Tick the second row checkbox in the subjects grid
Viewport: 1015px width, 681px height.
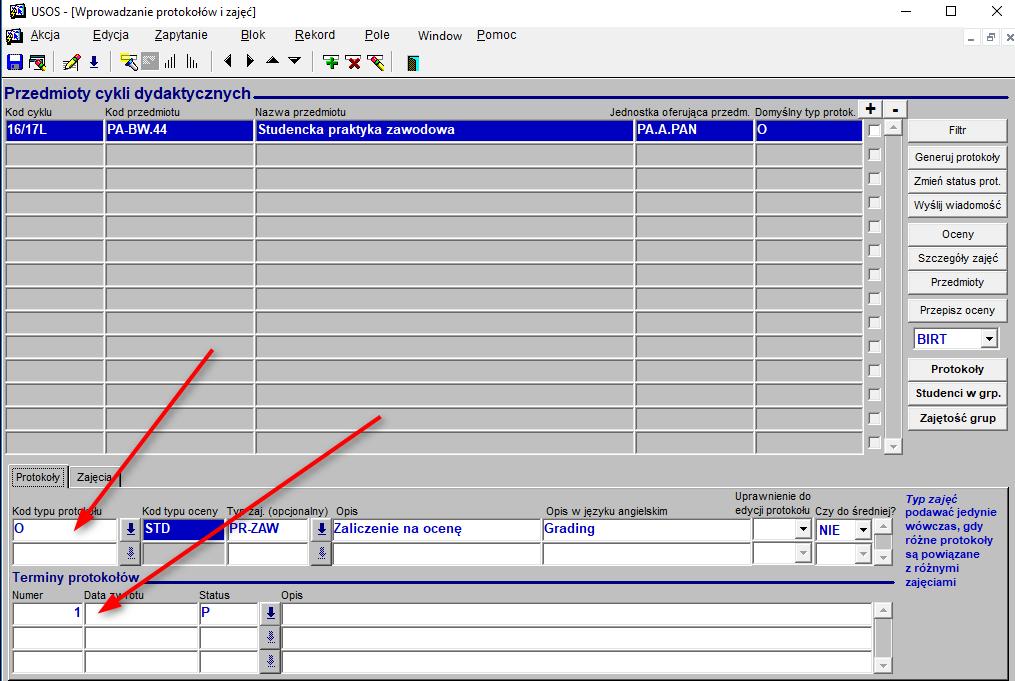pos(875,155)
